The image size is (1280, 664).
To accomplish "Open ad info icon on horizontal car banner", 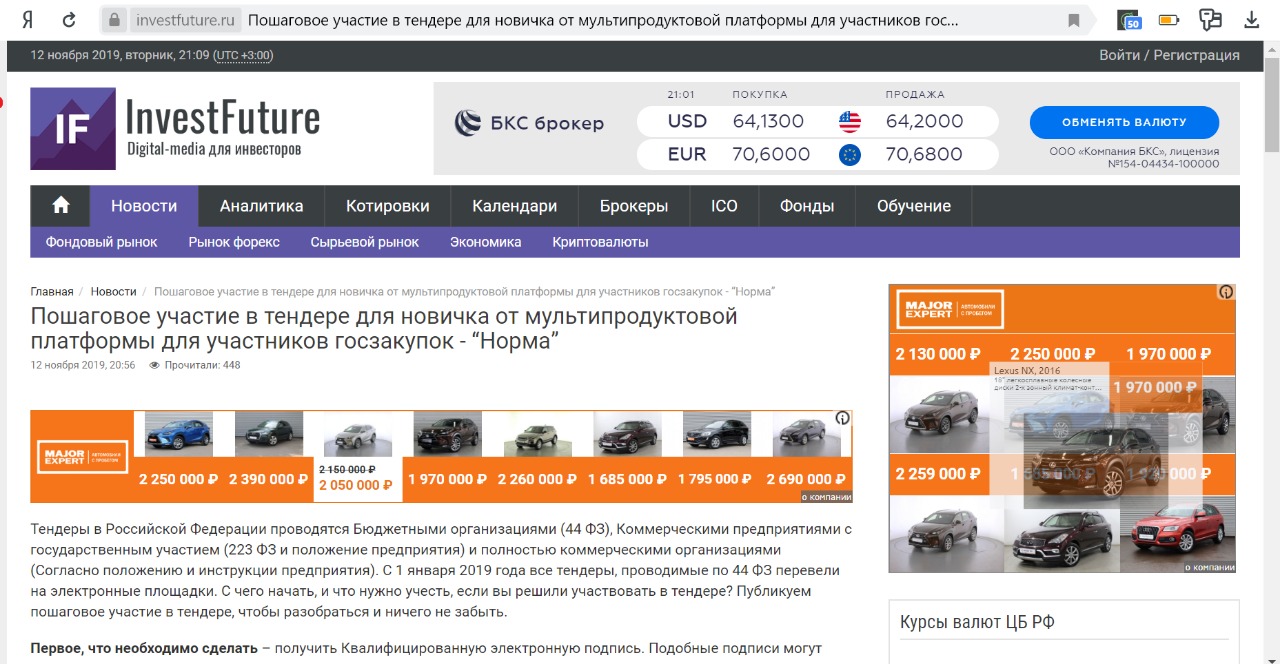I will [843, 419].
